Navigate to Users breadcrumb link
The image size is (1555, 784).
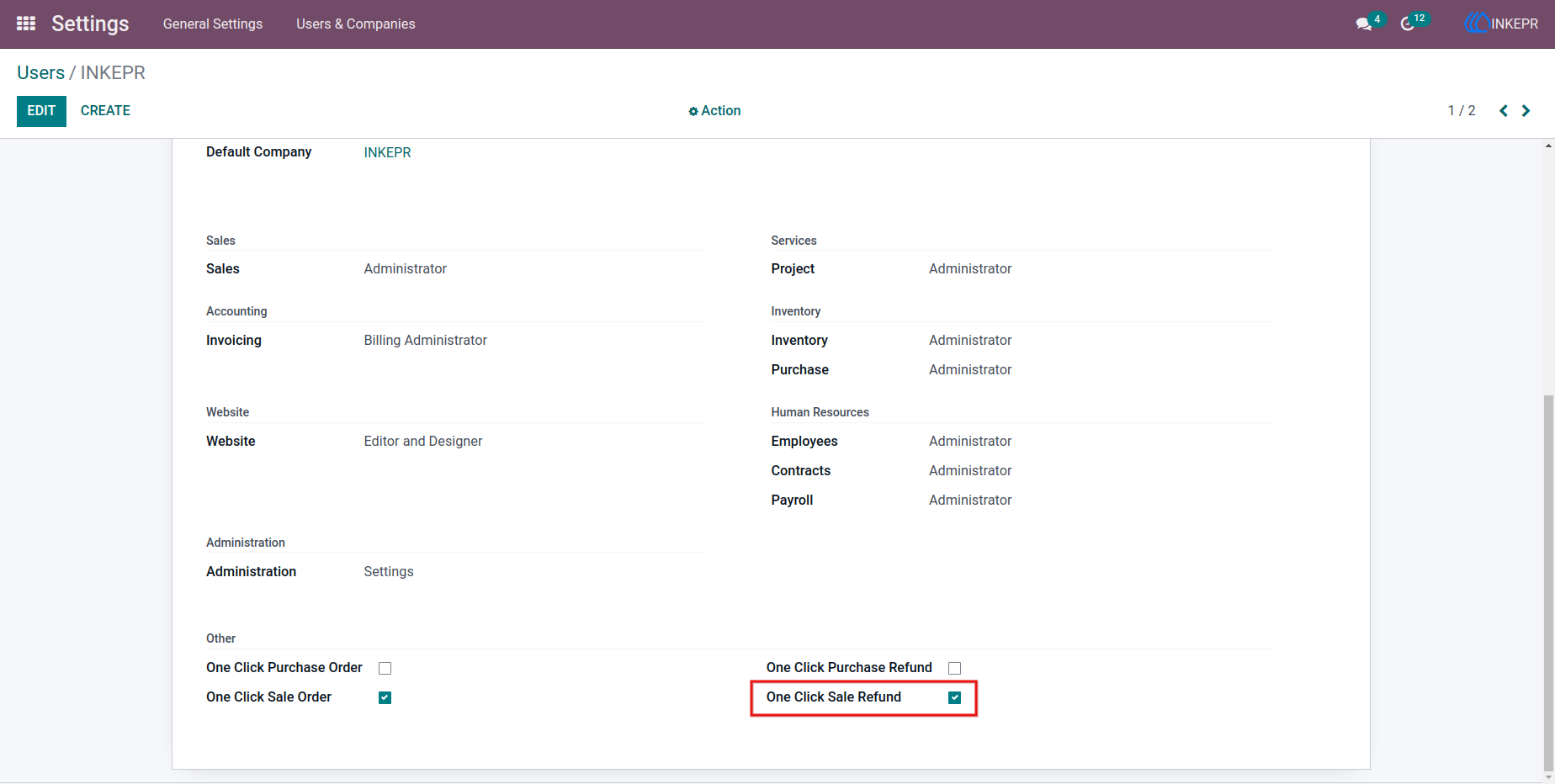click(40, 72)
